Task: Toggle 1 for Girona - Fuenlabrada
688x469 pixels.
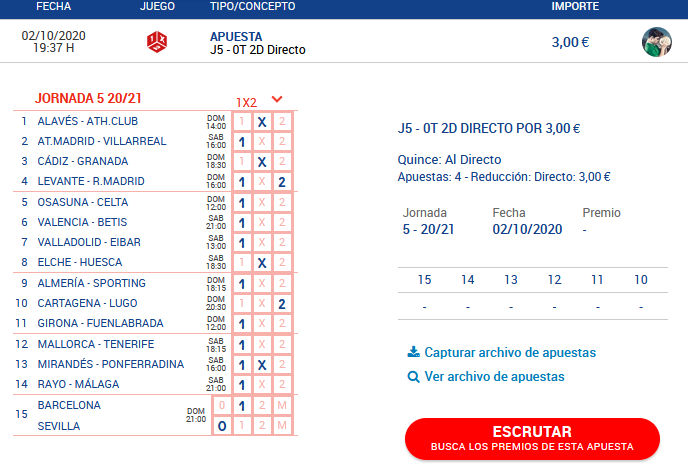Action: (242, 324)
